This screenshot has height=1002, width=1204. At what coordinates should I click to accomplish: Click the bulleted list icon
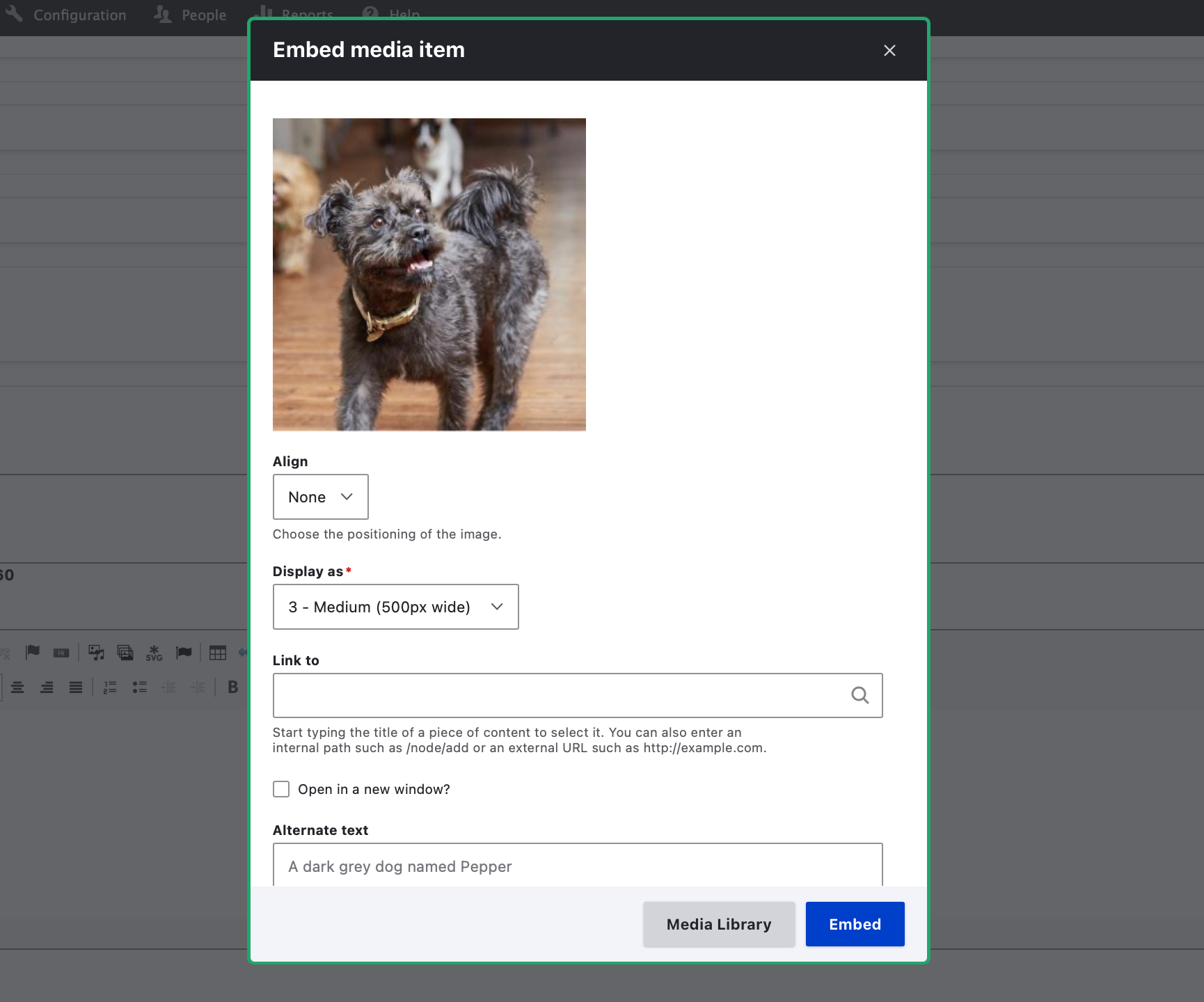pos(139,687)
